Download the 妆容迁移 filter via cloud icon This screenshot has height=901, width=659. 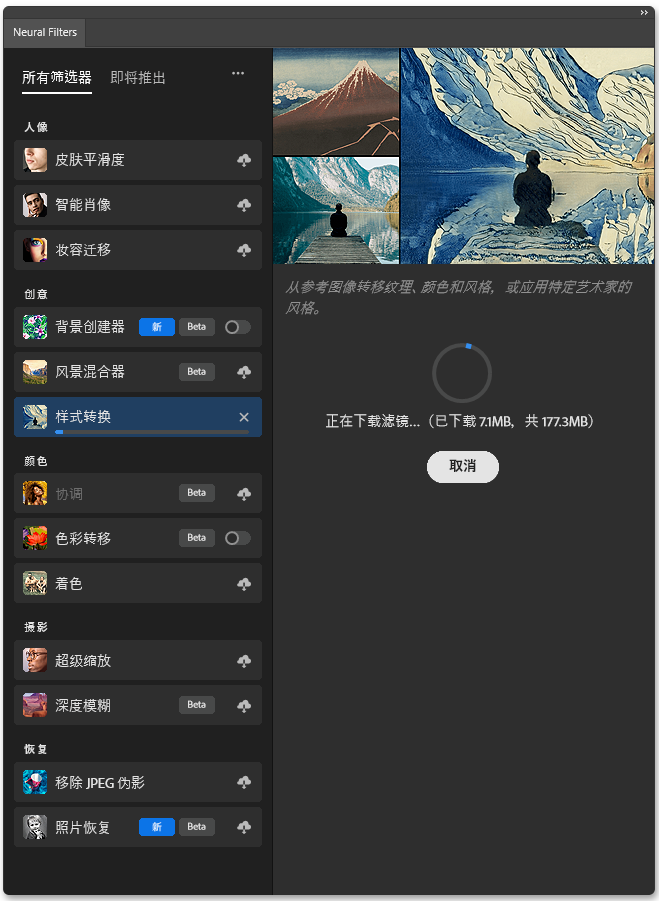(244, 250)
